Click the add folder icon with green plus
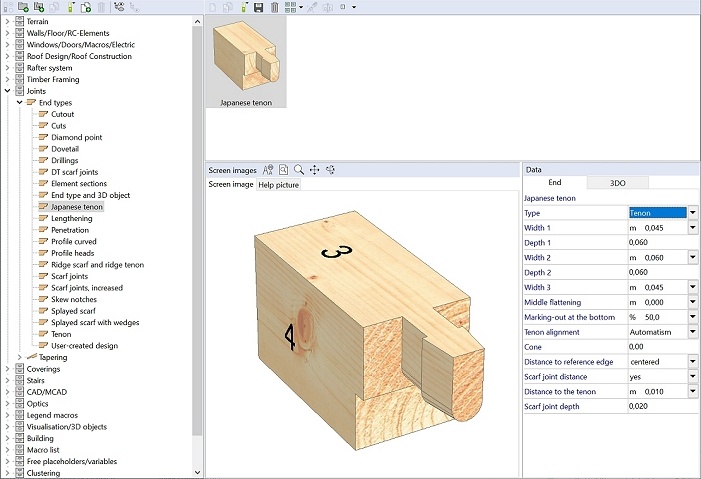 point(23,7)
